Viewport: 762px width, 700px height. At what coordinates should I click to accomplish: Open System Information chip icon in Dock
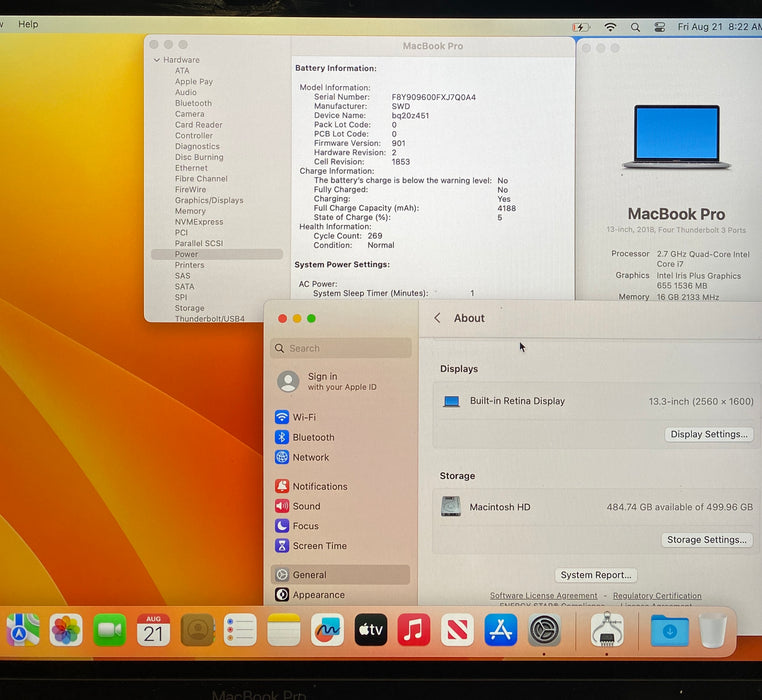pyautogui.click(x=607, y=630)
